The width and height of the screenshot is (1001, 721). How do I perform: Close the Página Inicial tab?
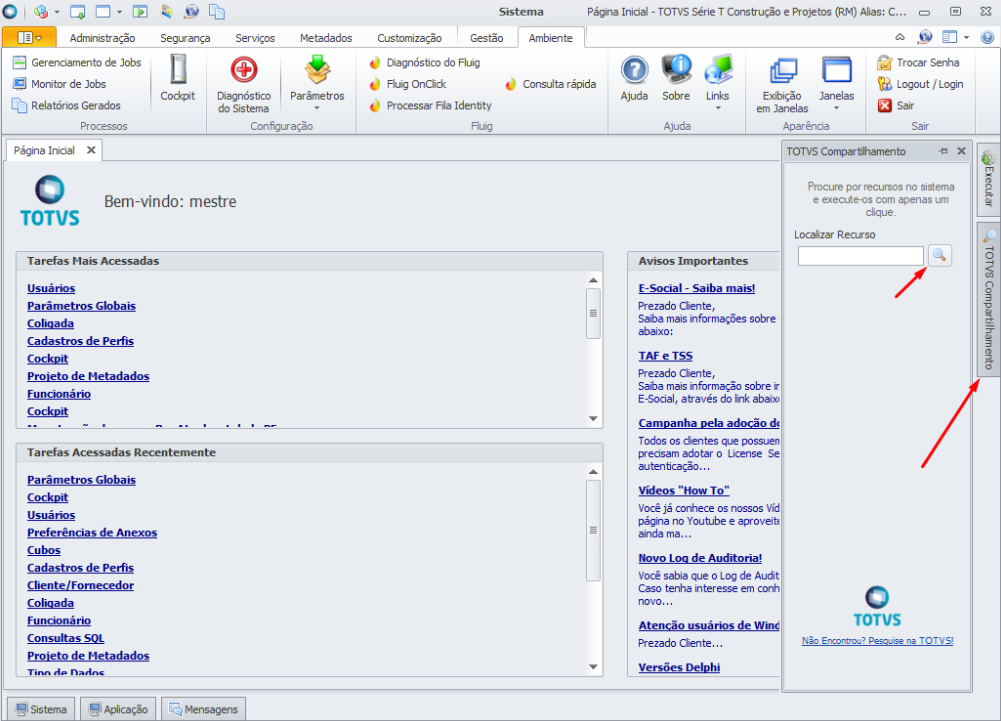[91, 150]
